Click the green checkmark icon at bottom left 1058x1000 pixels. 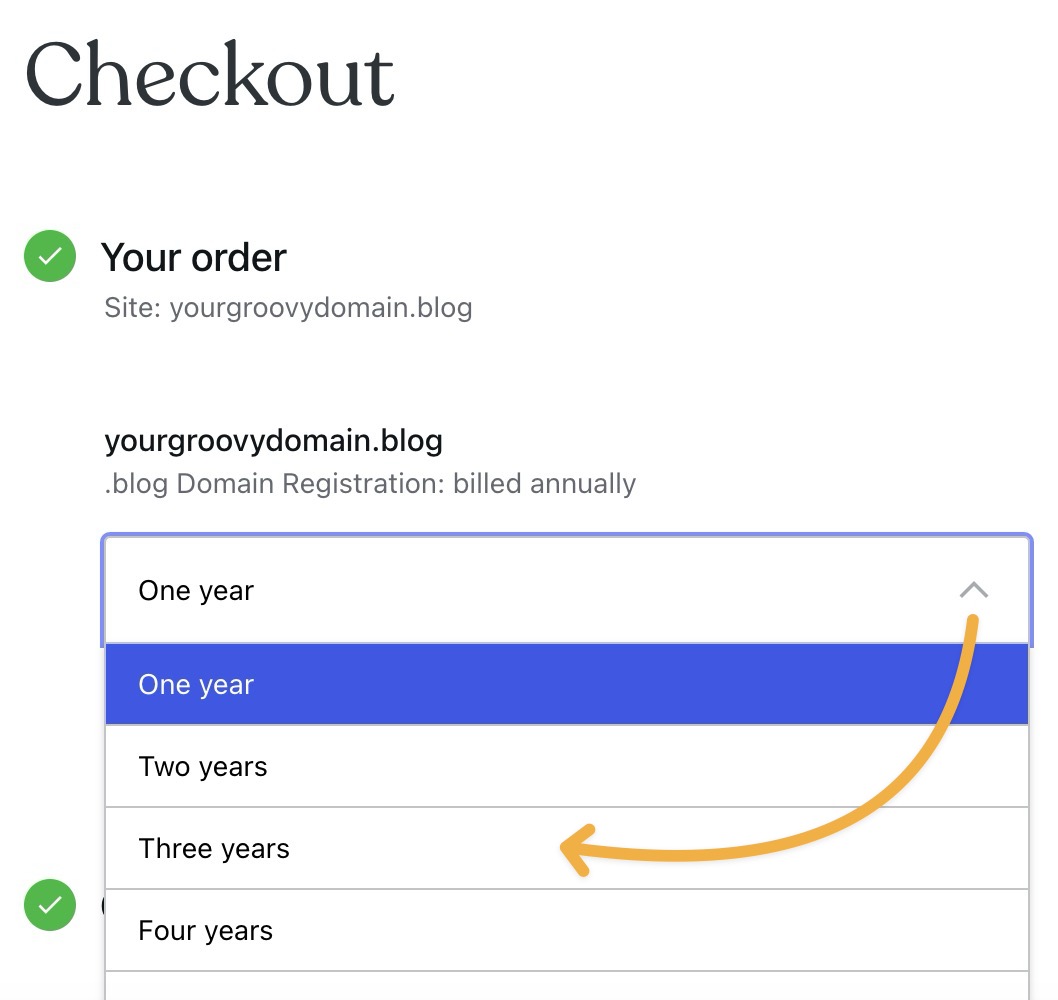[x=50, y=905]
